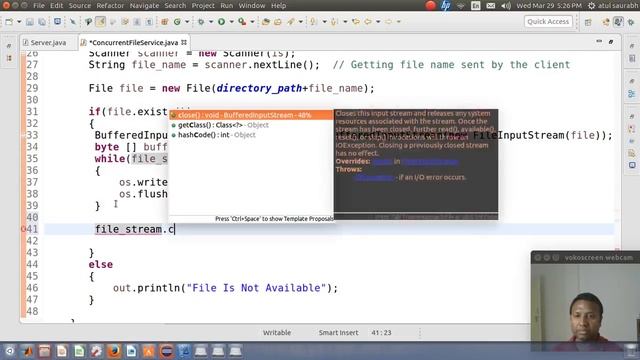
Task: Open the MATLAB icon in the taskbar
Action: 27,351
